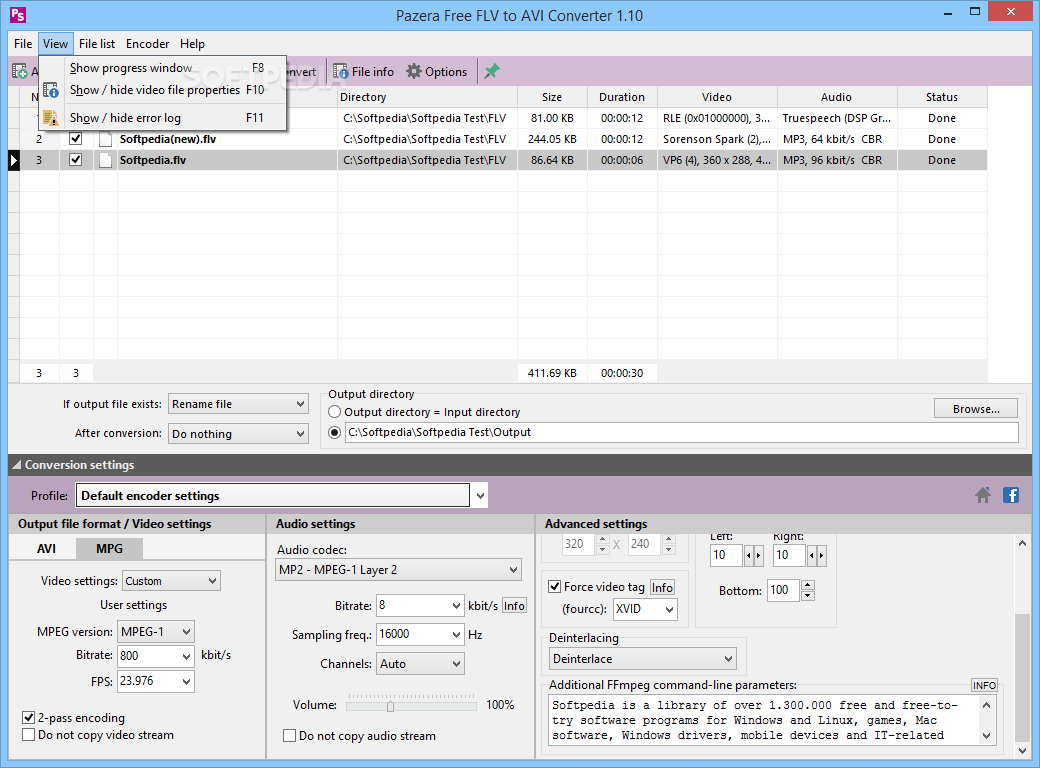Switch to the AVI tab
The height and width of the screenshot is (768, 1040).
pos(46,548)
